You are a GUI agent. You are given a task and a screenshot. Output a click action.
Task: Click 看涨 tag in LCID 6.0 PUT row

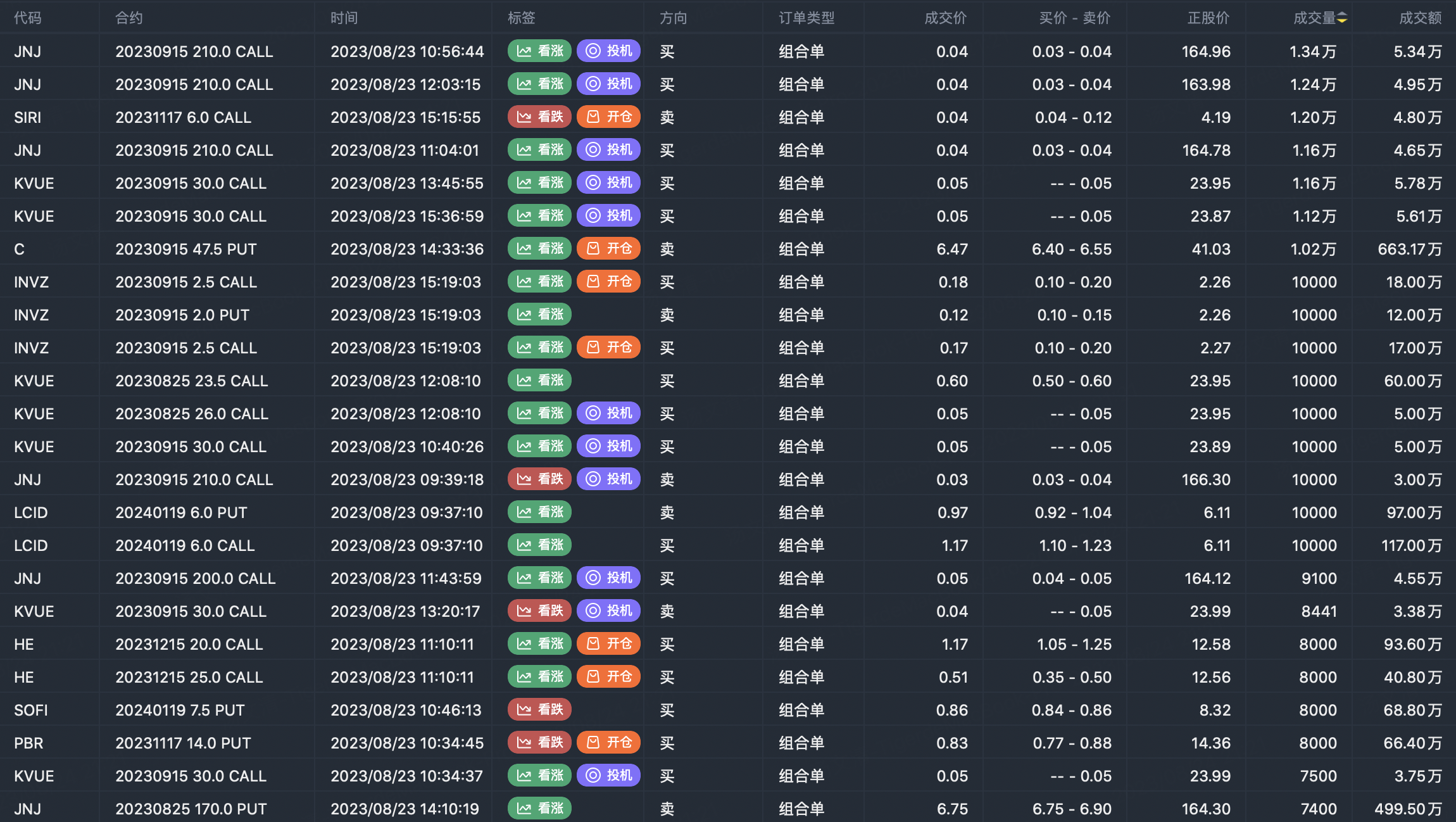[x=539, y=512]
